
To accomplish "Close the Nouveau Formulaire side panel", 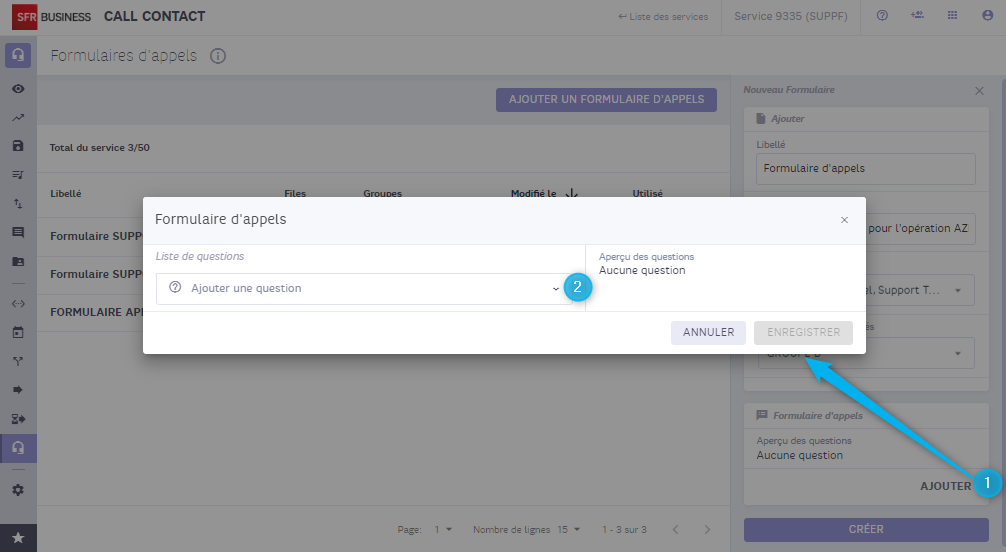I will [x=979, y=91].
